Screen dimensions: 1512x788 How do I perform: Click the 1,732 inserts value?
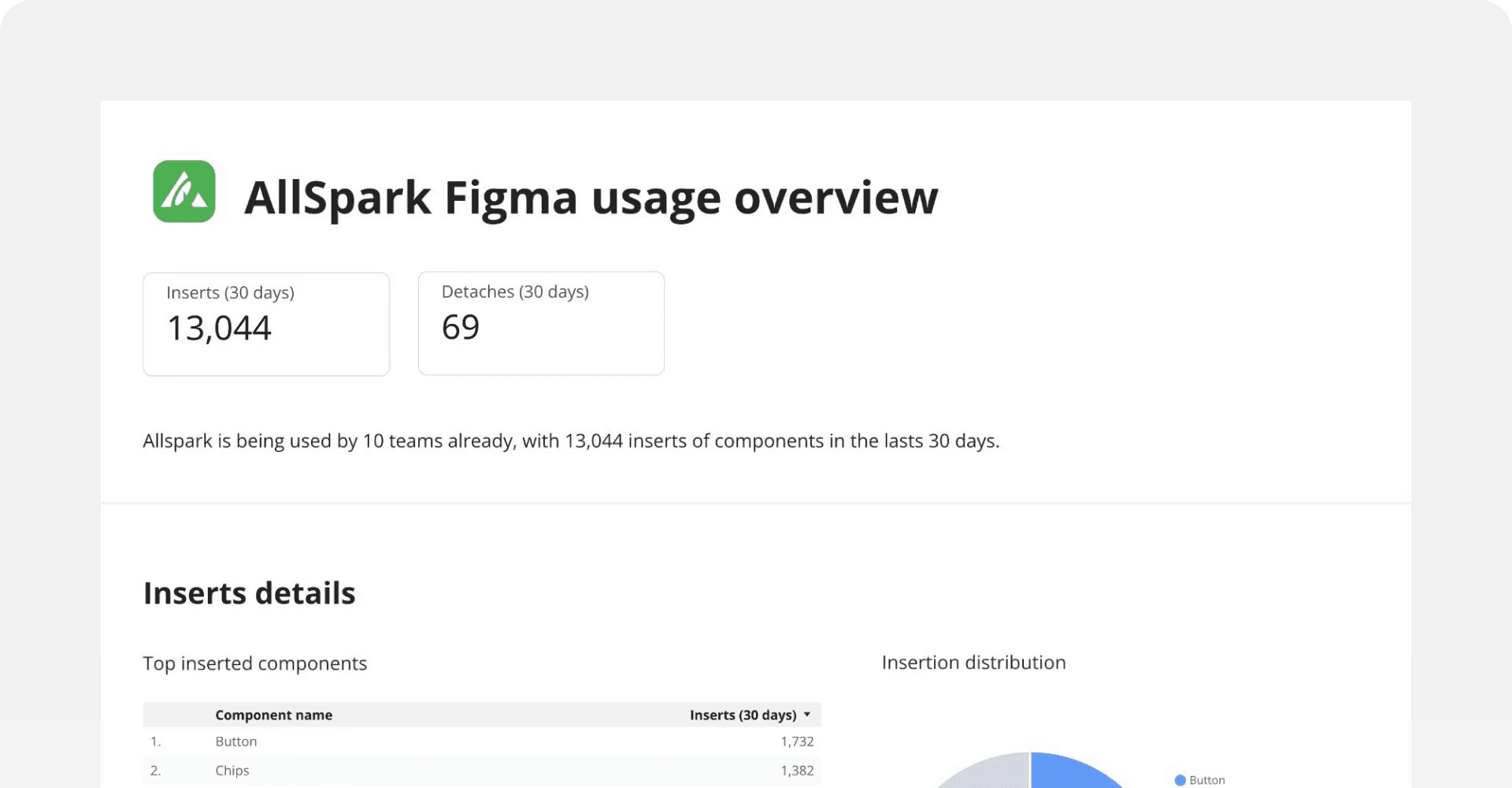pyautogui.click(x=797, y=742)
